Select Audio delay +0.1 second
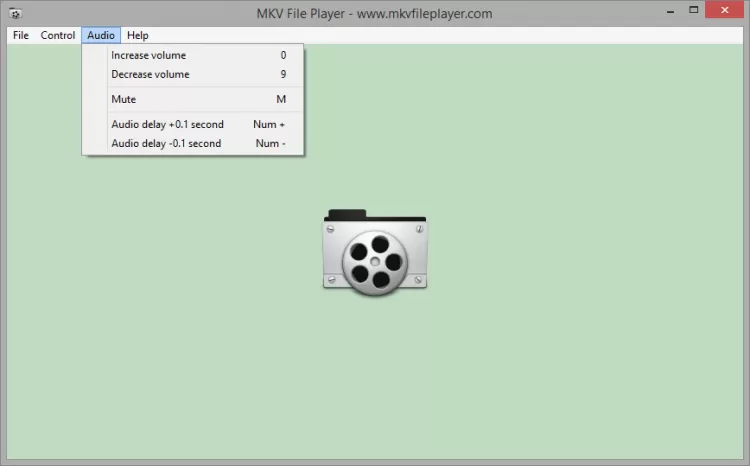Viewport: 750px width, 466px height. click(193, 124)
